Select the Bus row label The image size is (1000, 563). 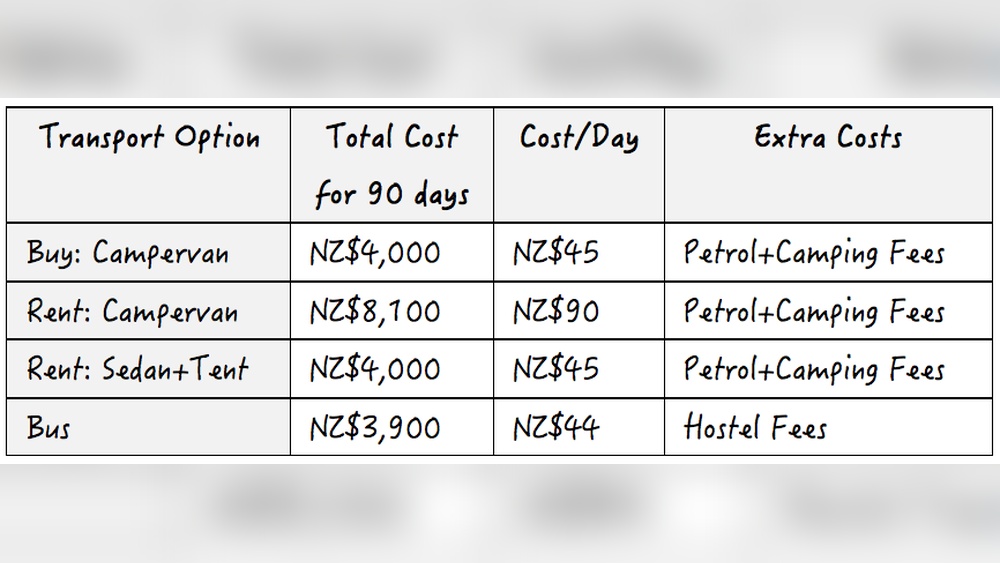[x=148, y=427]
